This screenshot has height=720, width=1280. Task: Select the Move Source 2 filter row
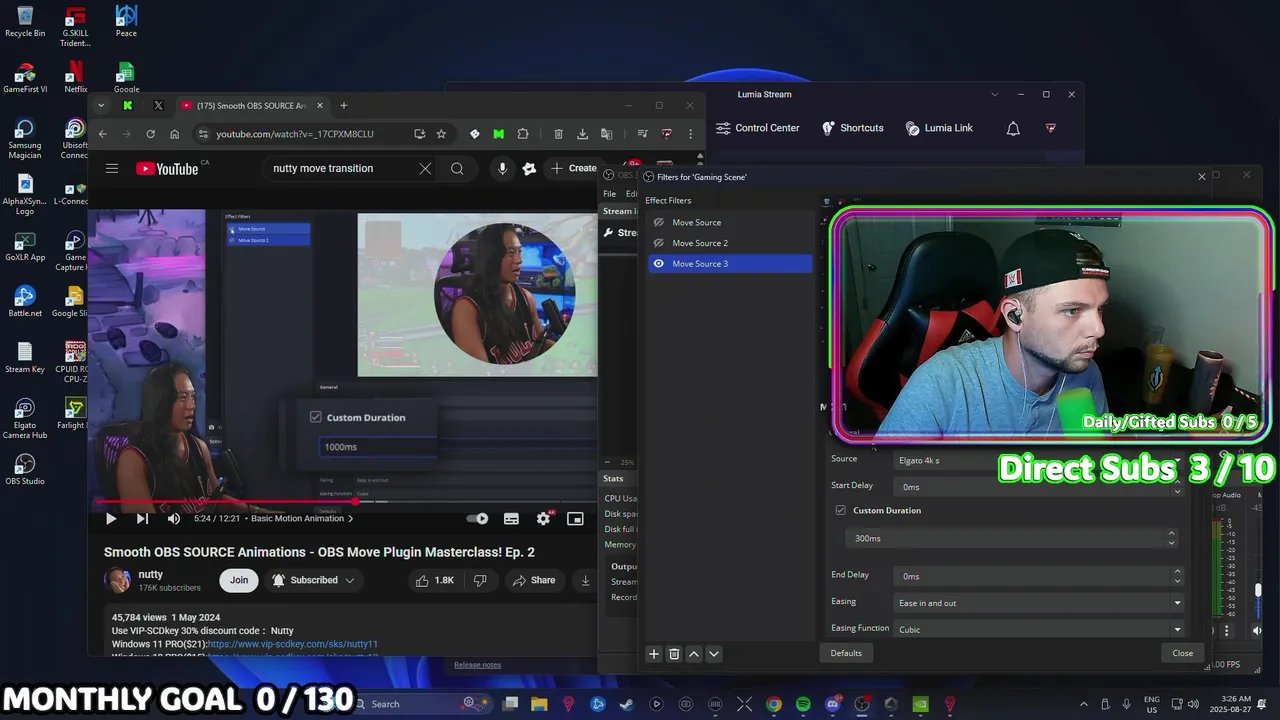point(729,243)
